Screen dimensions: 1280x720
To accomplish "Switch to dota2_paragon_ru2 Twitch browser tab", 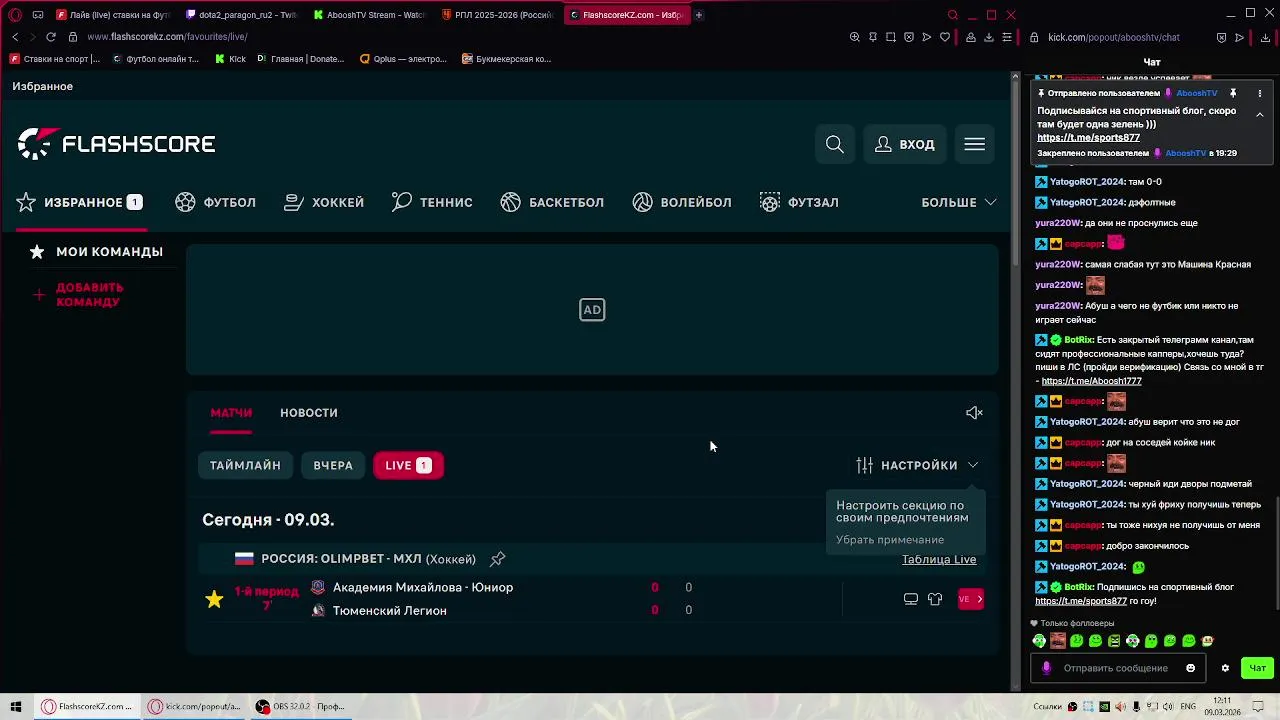I will click(x=243, y=15).
